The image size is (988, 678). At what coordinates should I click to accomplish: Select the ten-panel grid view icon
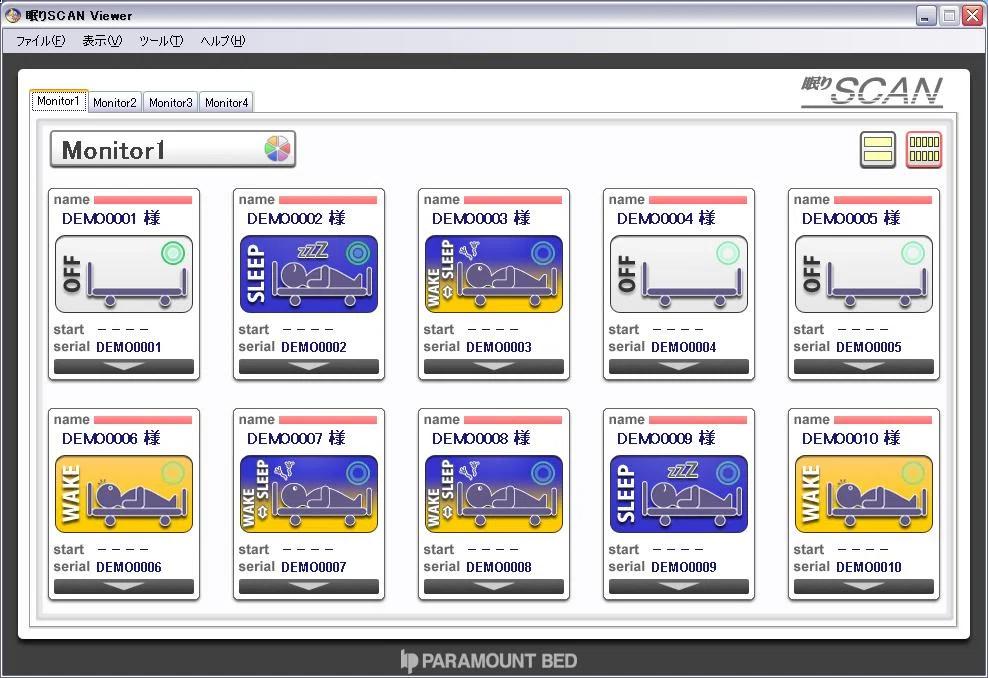point(924,149)
